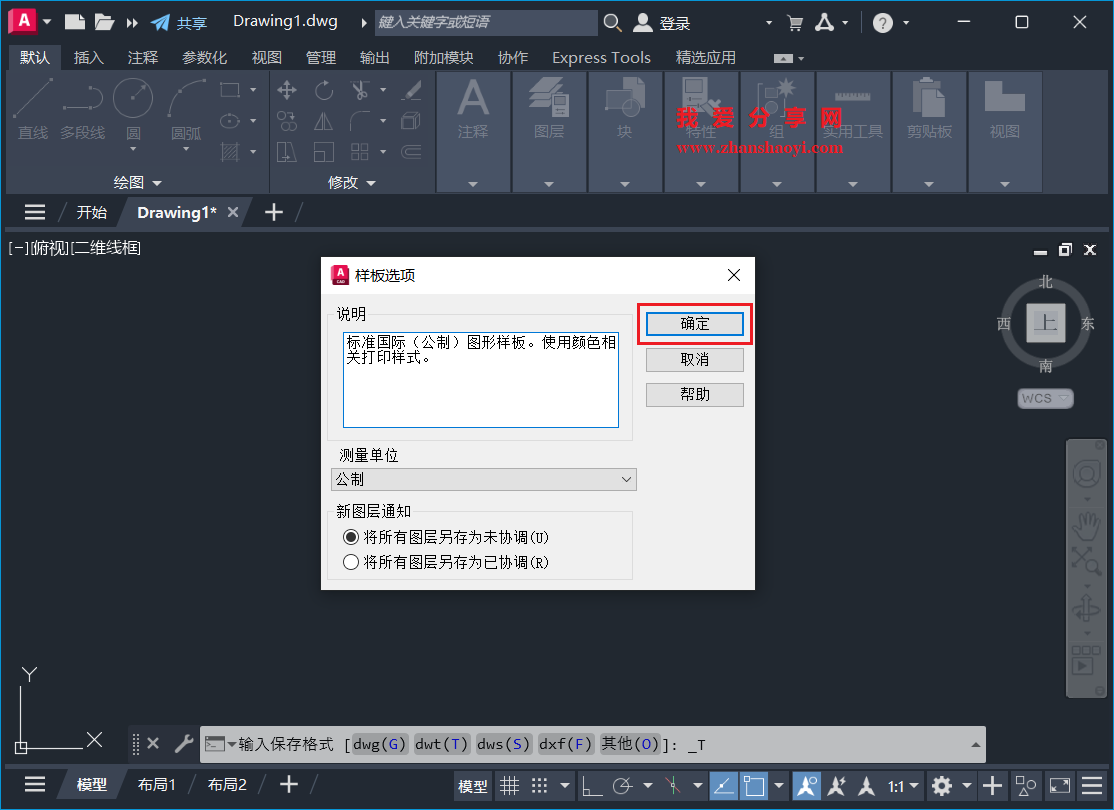
Task: Add a new drawing tab with plus
Action: click(274, 212)
